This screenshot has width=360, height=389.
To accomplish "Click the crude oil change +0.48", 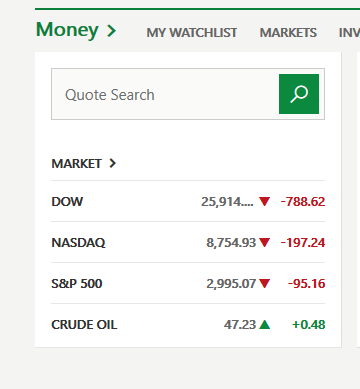I will [x=308, y=325].
